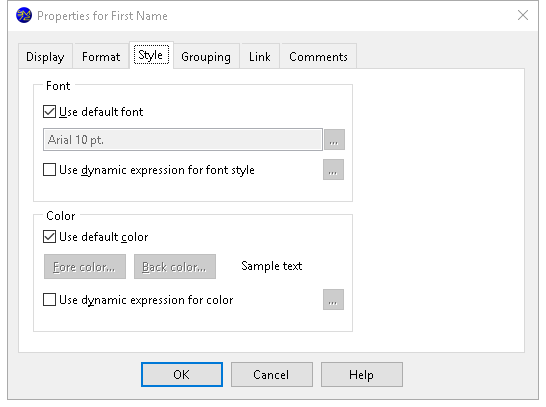
Task: Click the Arial 10 pt. font field
Action: click(x=183, y=140)
